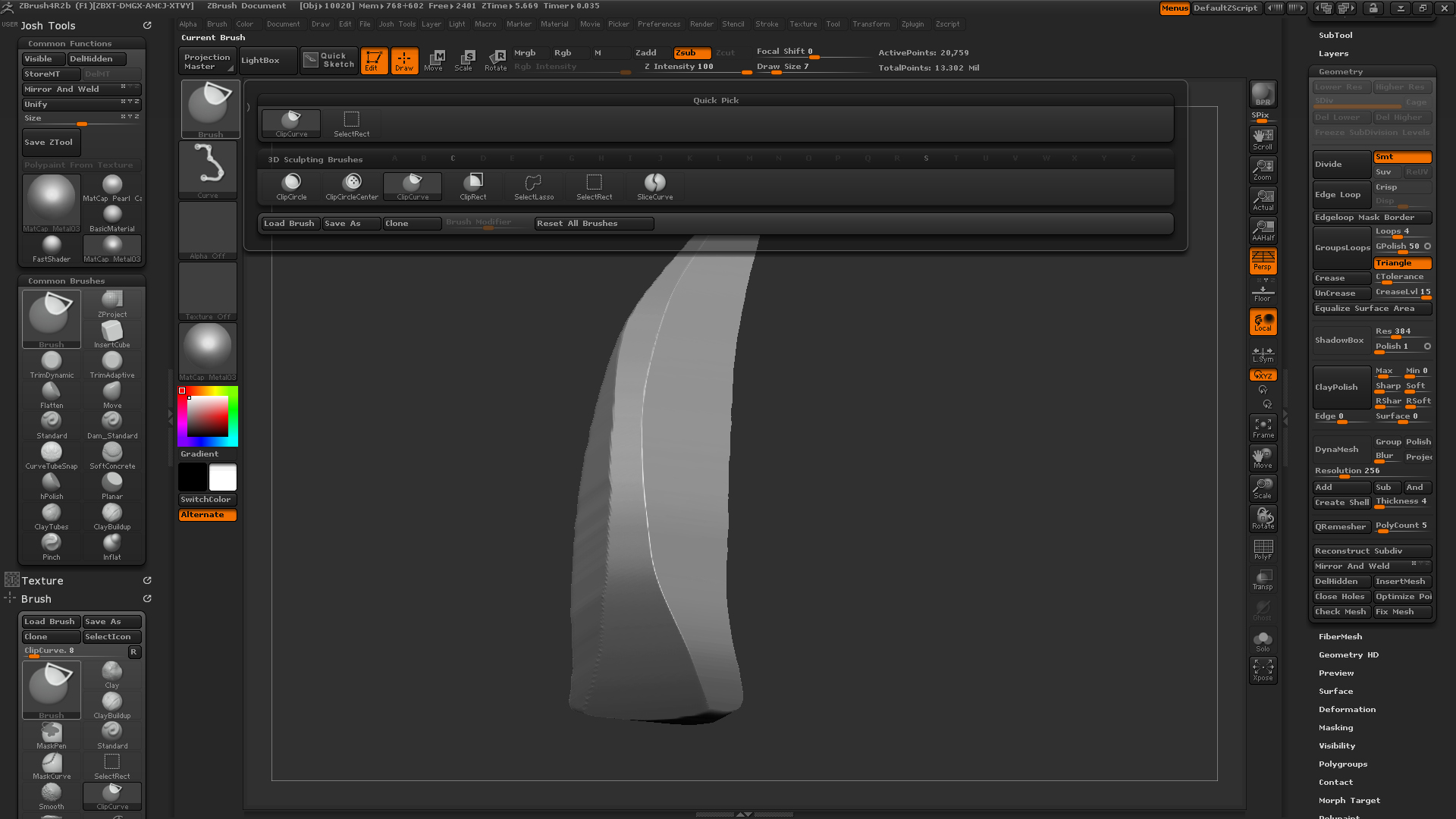1456x819 pixels.
Task: Open the Material menu
Action: click(x=554, y=24)
